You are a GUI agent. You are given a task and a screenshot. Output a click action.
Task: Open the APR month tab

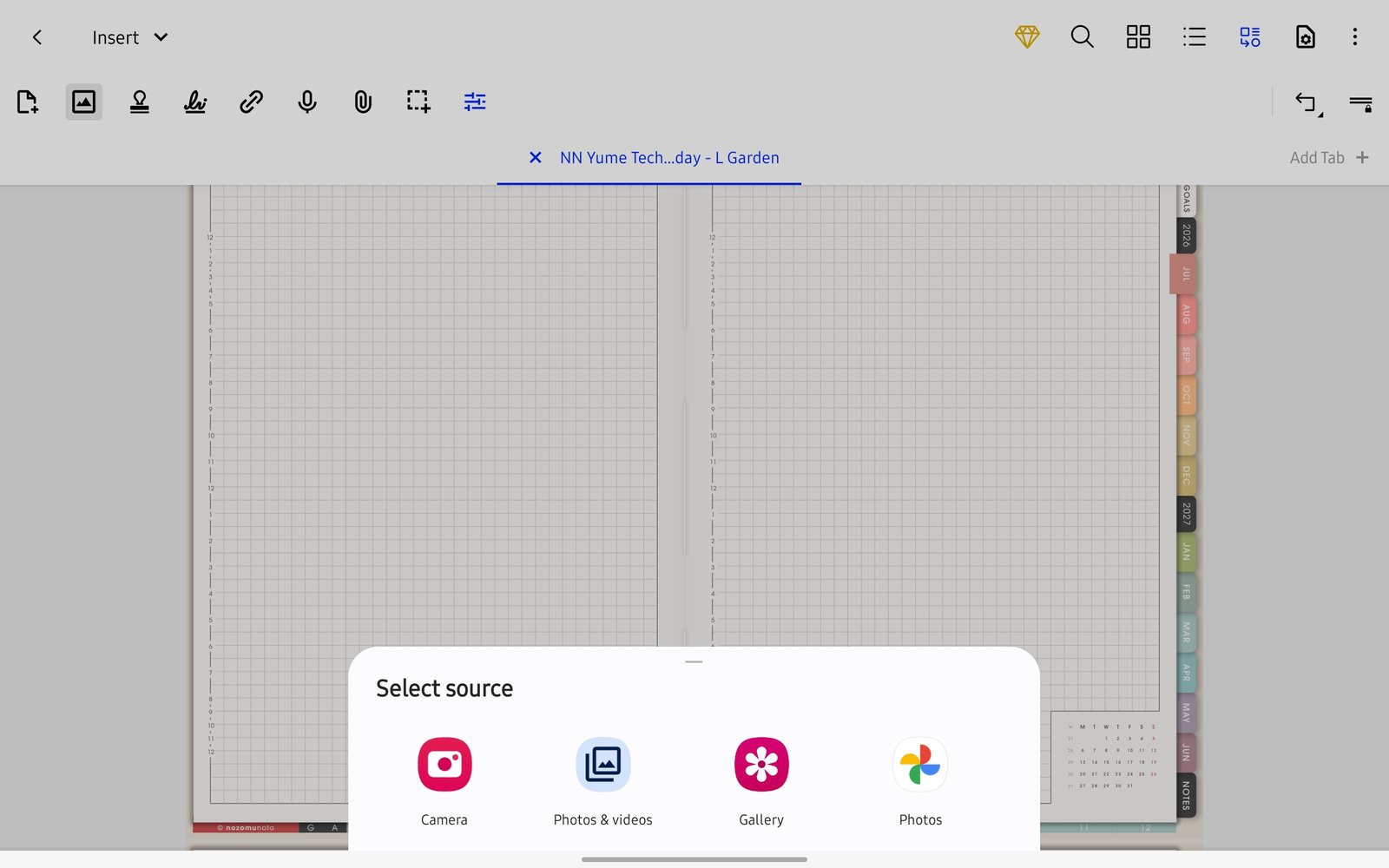[1186, 673]
